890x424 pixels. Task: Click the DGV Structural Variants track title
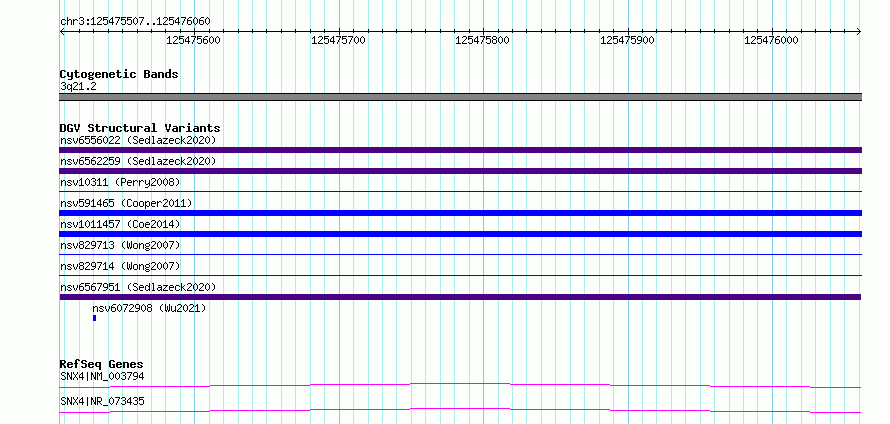140,128
